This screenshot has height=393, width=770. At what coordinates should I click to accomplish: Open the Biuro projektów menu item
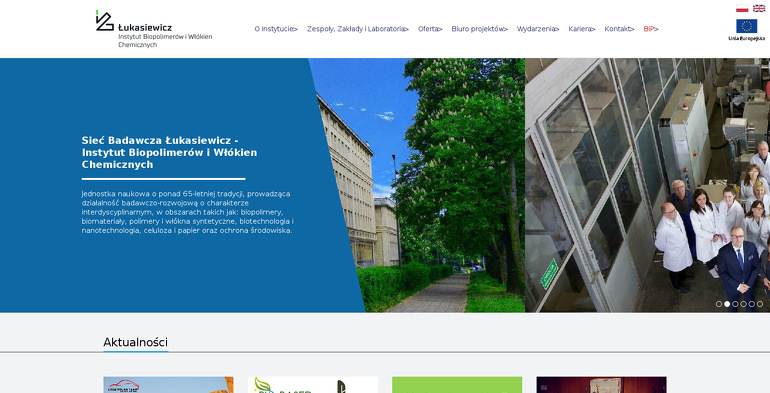[x=480, y=29]
